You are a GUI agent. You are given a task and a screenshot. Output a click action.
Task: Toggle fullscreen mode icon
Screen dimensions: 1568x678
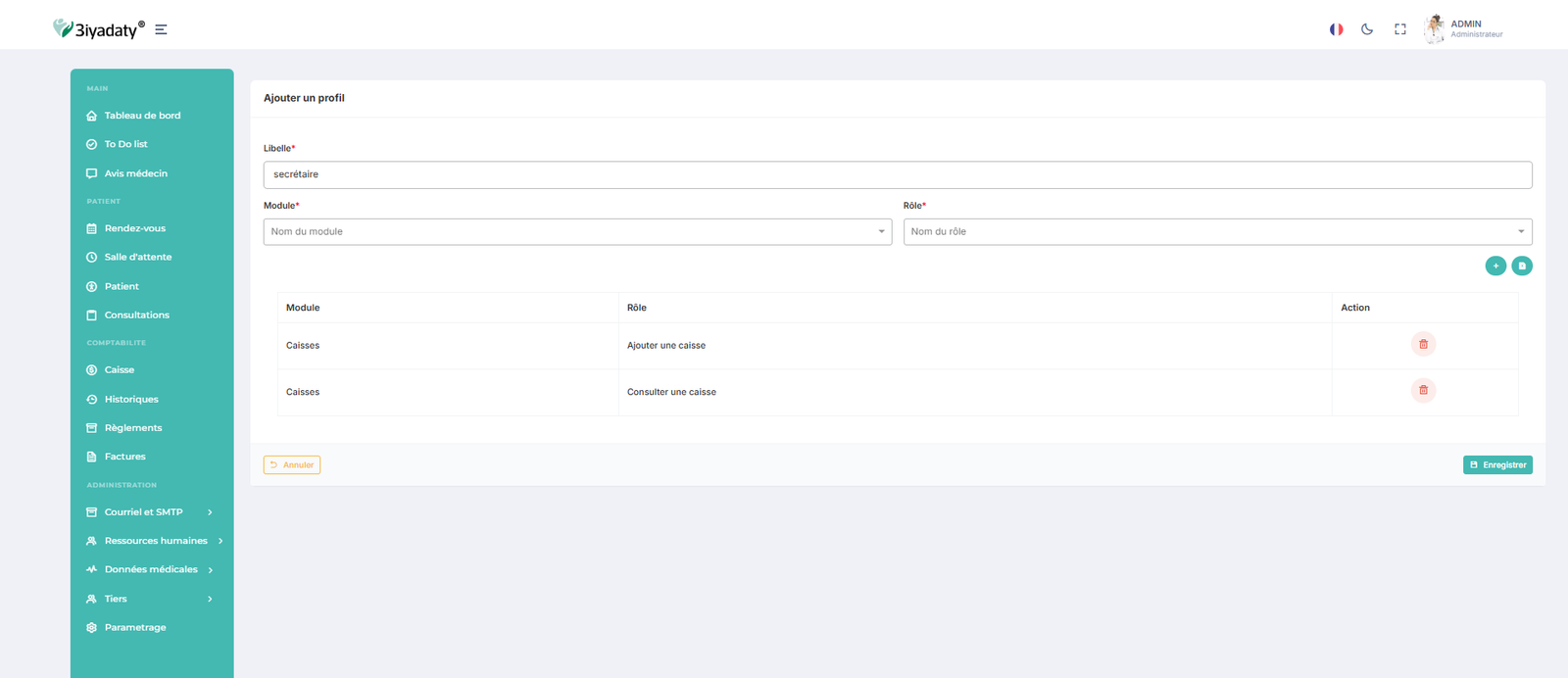coord(1400,29)
